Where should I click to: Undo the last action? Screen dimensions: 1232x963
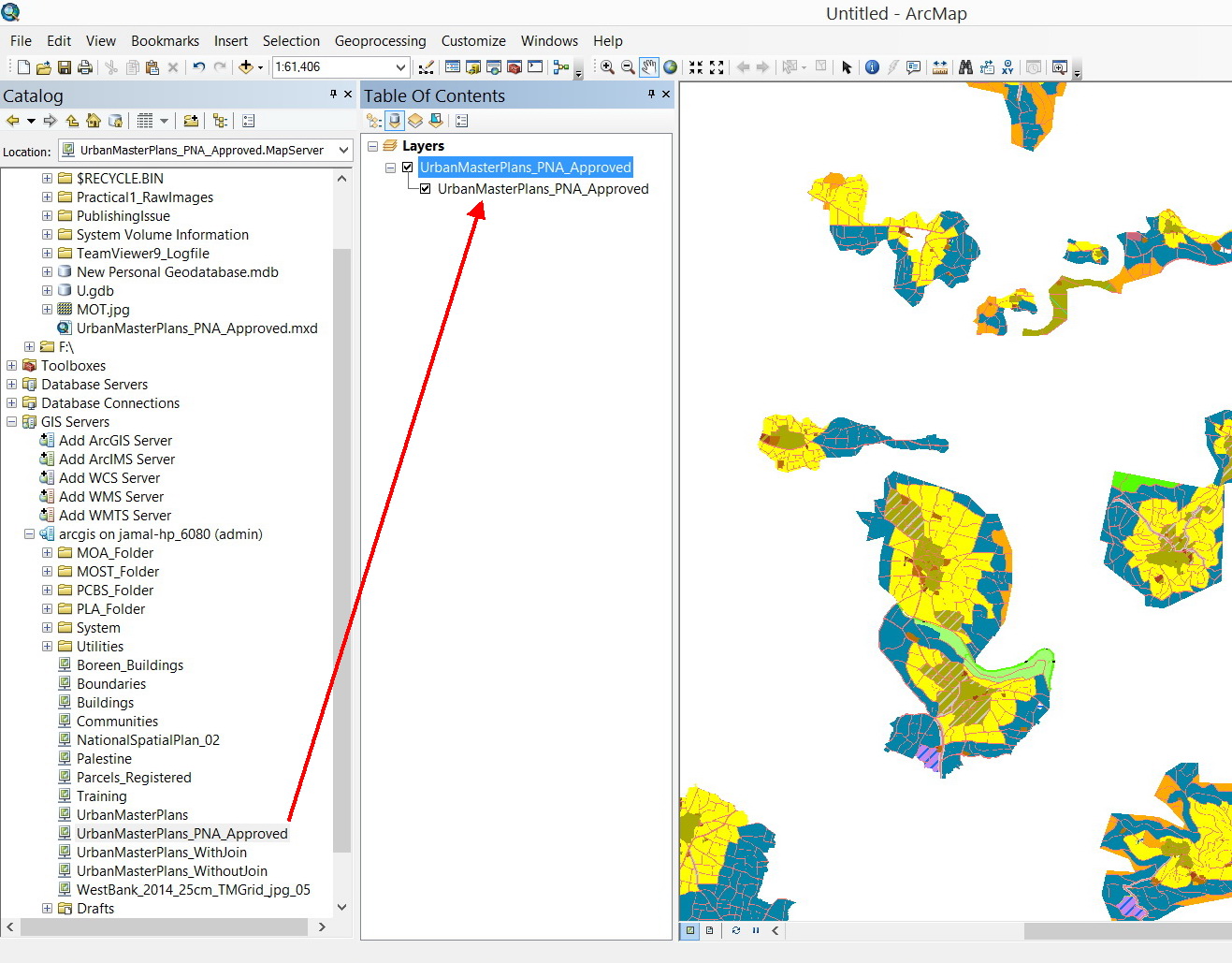(198, 67)
